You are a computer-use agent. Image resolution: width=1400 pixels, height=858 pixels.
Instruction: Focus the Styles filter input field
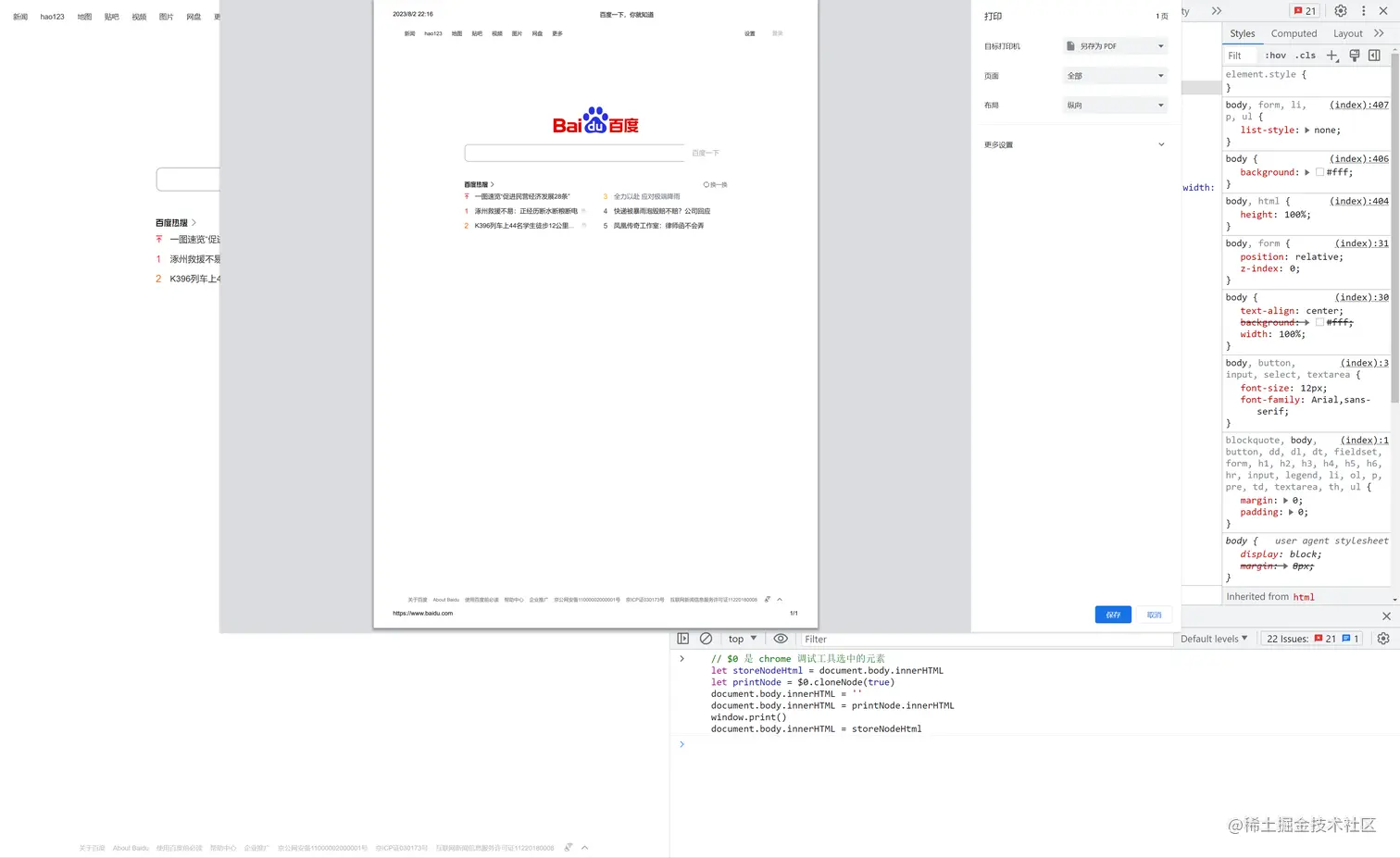tap(1241, 56)
